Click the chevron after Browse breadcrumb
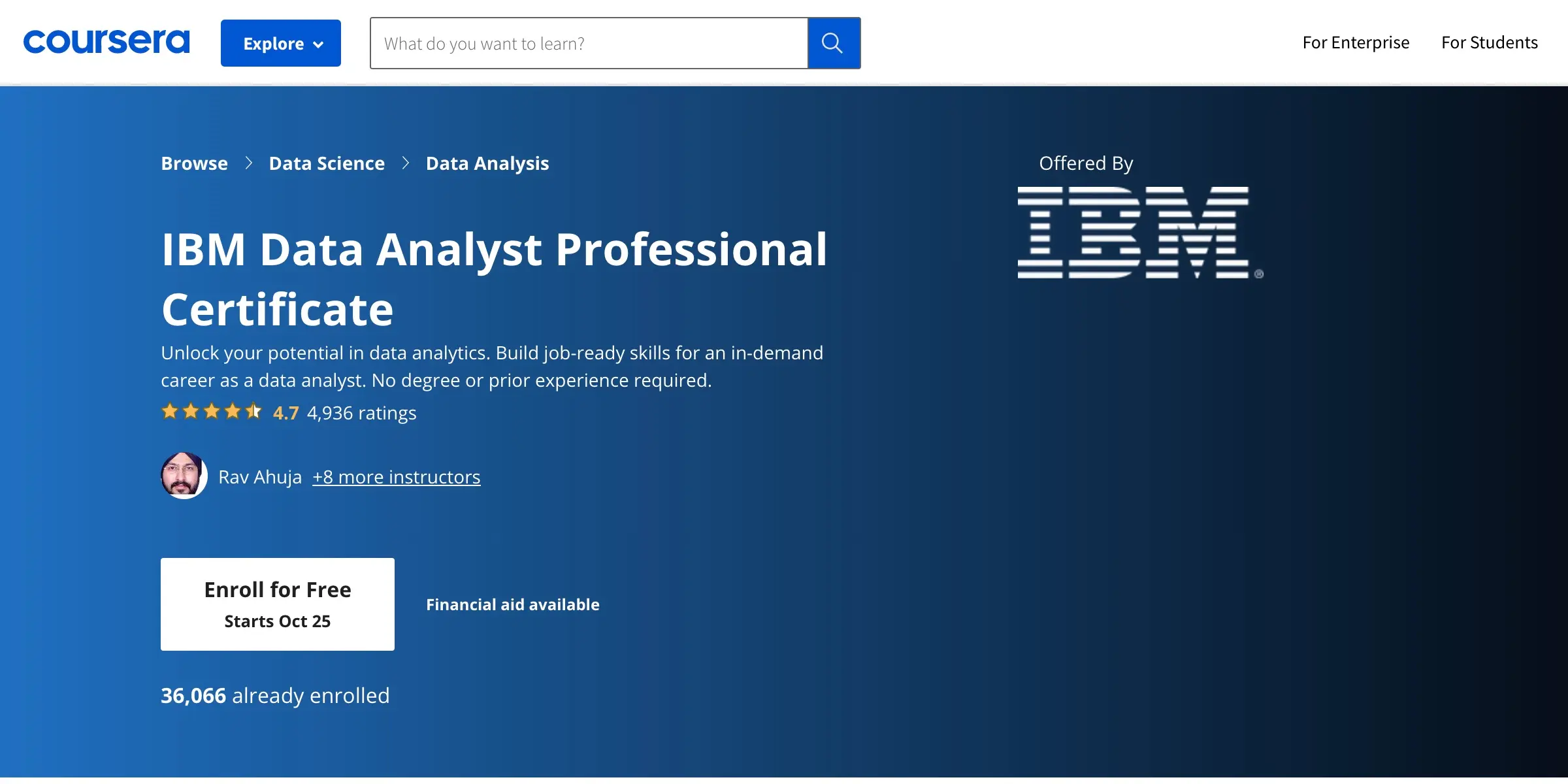This screenshot has height=784, width=1568. point(249,163)
